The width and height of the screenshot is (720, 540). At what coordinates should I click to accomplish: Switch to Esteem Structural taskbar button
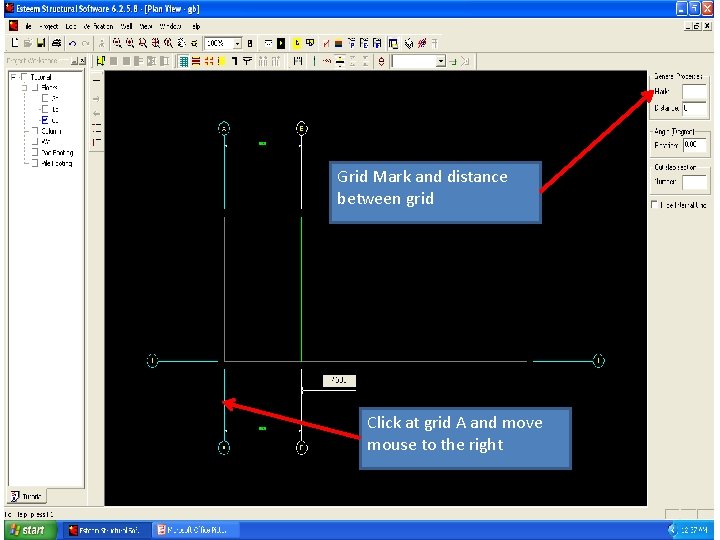click(106, 530)
